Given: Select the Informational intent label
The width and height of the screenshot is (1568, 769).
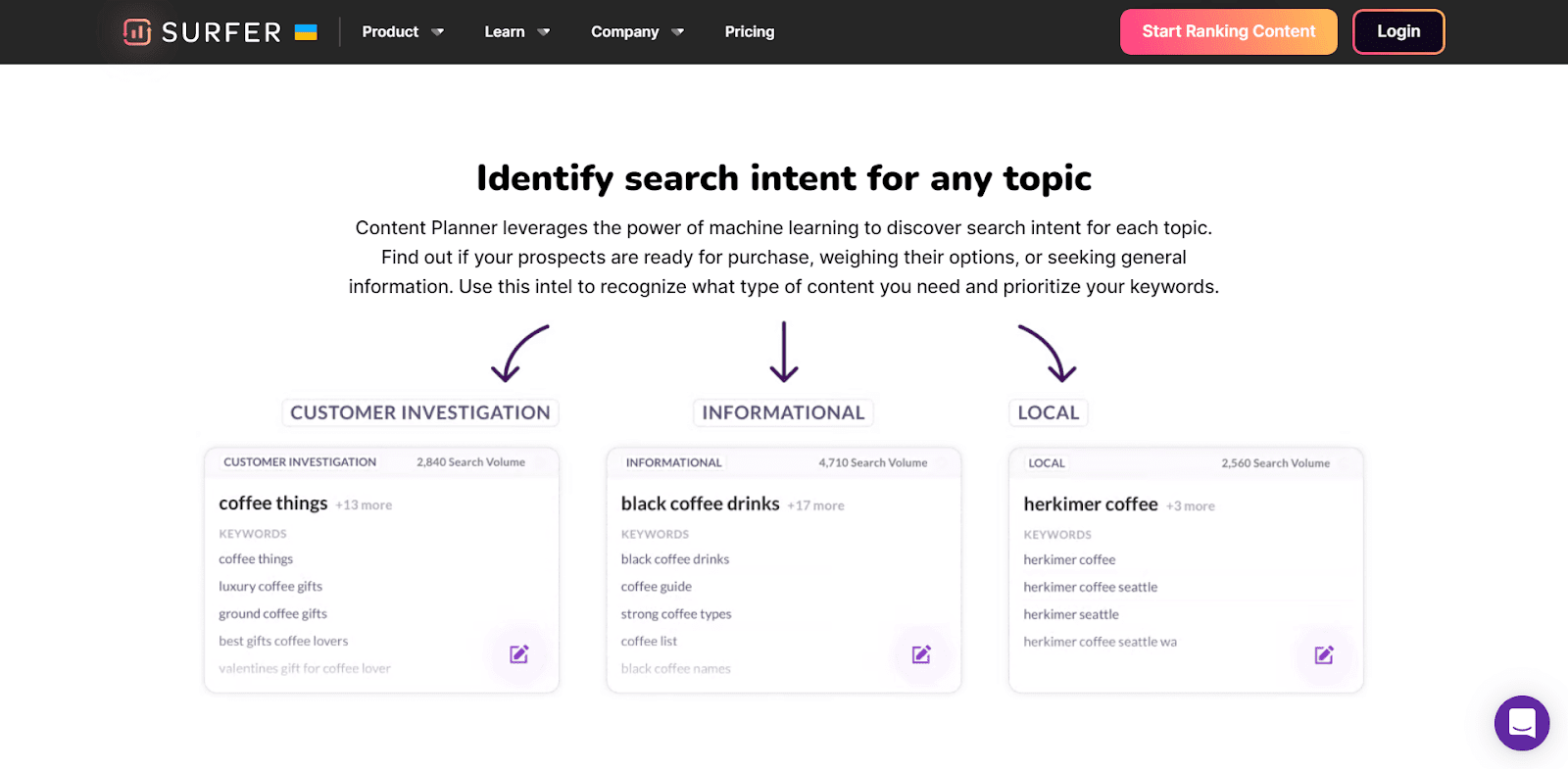Looking at the screenshot, I should tap(783, 412).
